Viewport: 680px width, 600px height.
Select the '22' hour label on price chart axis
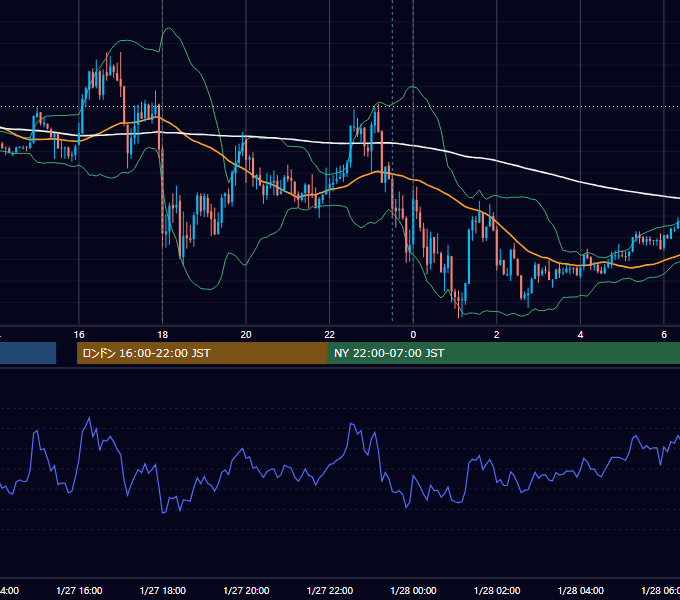330,335
